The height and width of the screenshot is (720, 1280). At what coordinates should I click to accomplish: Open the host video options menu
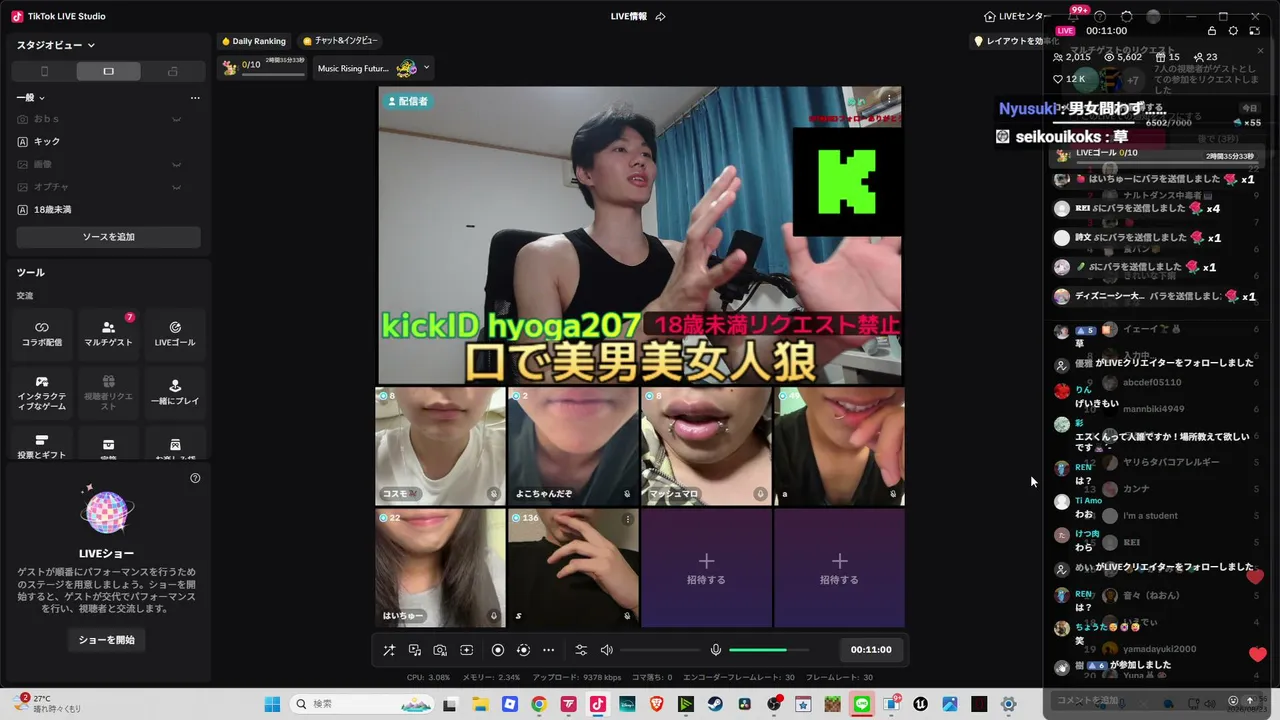click(x=889, y=99)
